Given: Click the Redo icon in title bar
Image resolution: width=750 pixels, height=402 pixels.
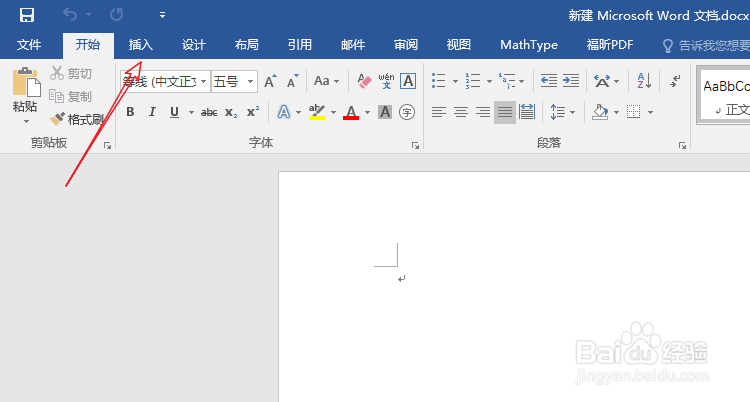Looking at the screenshot, I should [116, 15].
